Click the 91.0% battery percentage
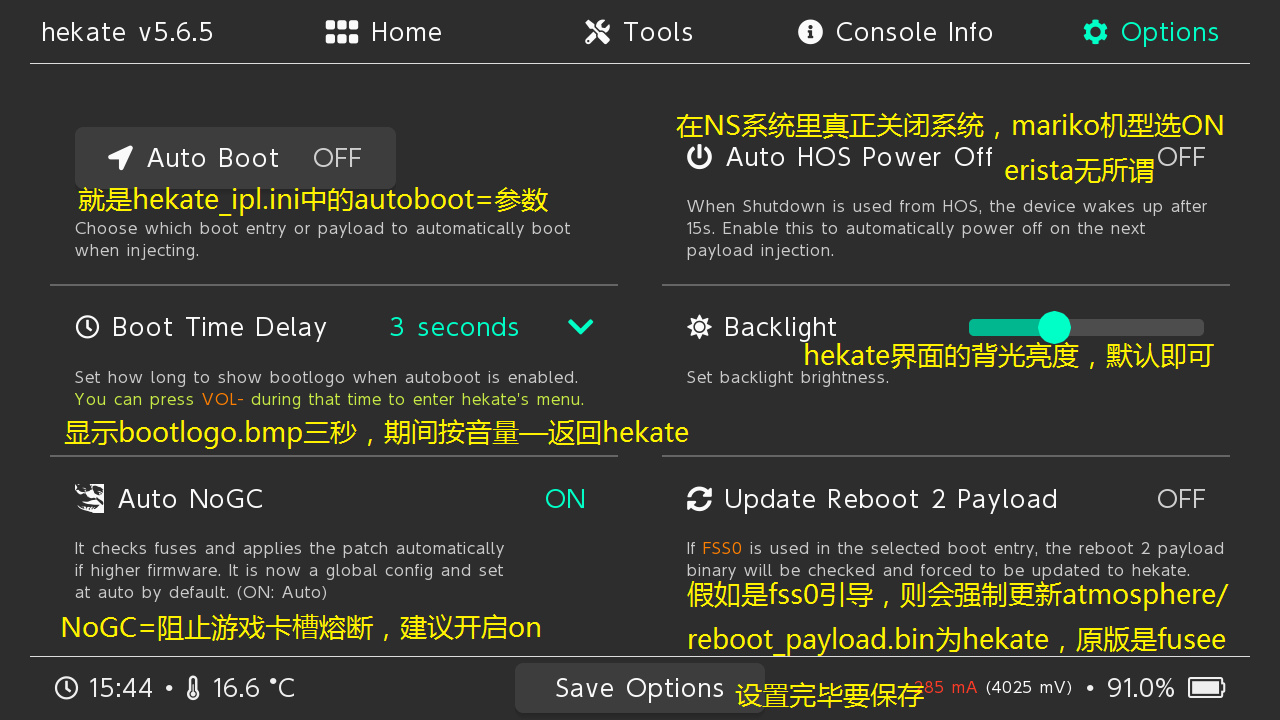Viewport: 1280px width, 720px height. tap(1140, 688)
